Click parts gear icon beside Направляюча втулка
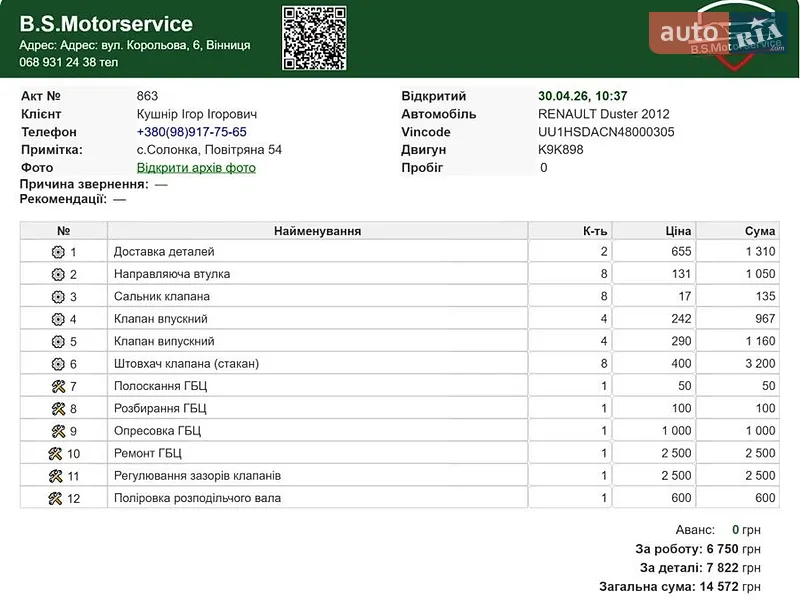Image resolution: width=800 pixels, height=600 pixels. point(58,274)
